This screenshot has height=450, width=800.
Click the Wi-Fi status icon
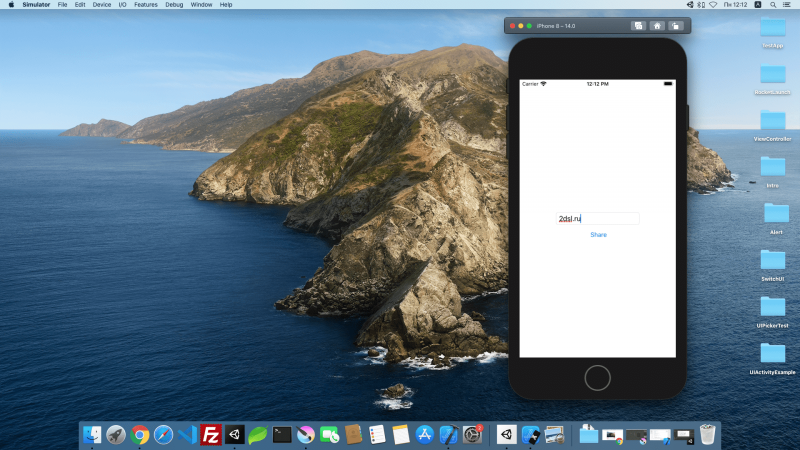coord(713,5)
